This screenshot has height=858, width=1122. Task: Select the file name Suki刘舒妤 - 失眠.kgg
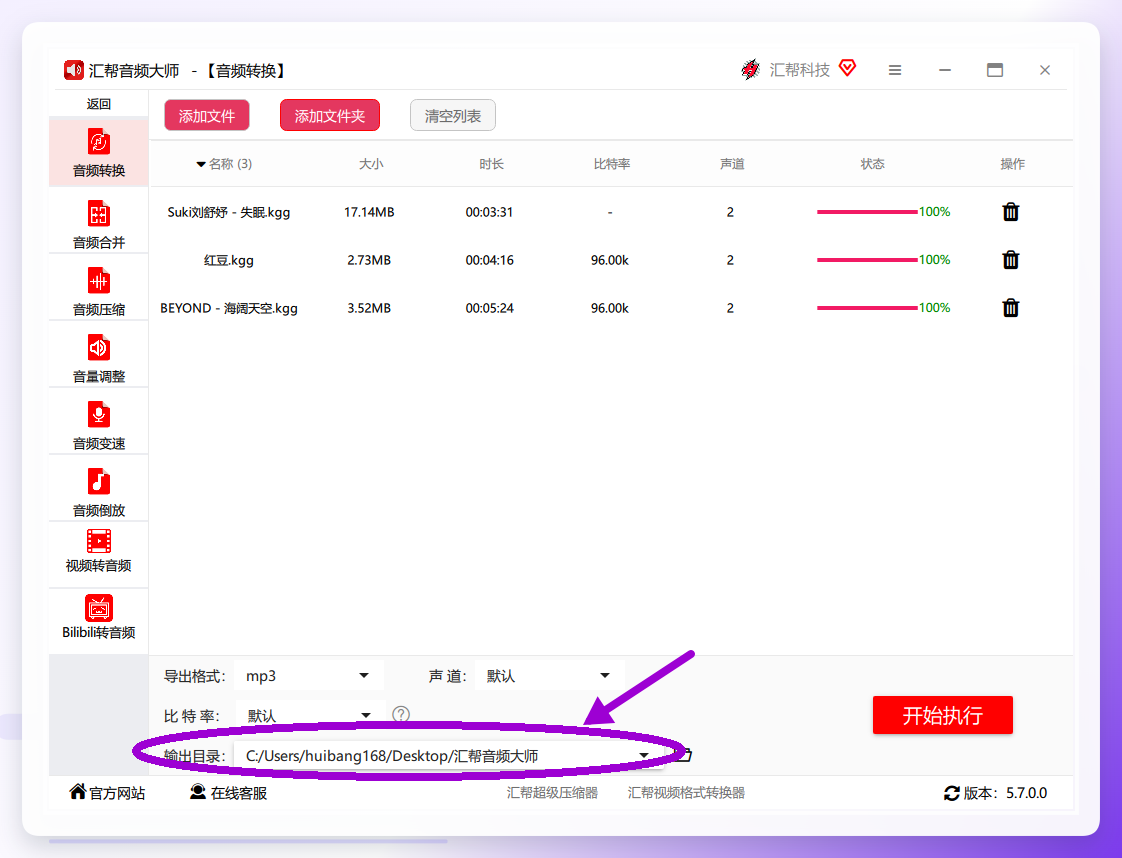coord(229,212)
